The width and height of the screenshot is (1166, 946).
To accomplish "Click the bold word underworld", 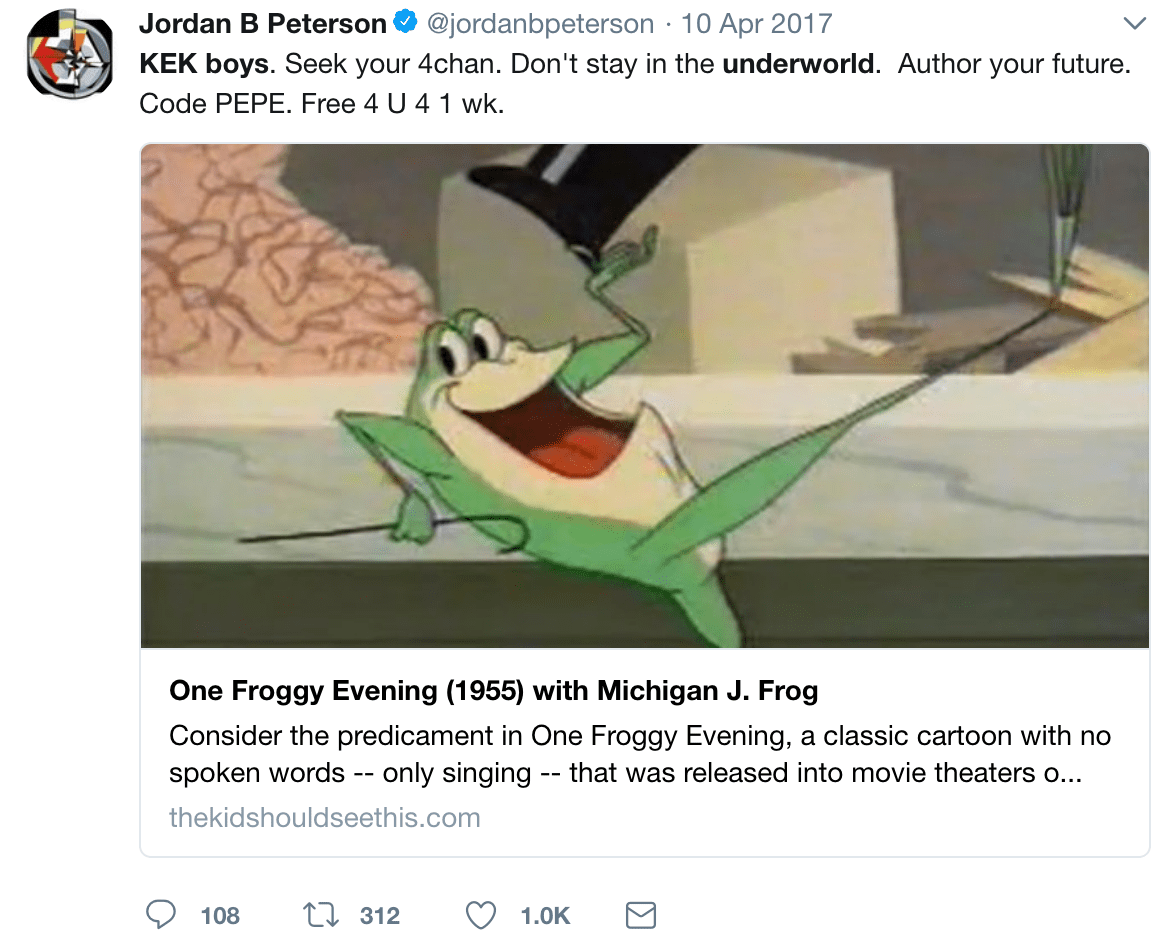I will pyautogui.click(x=797, y=64).
